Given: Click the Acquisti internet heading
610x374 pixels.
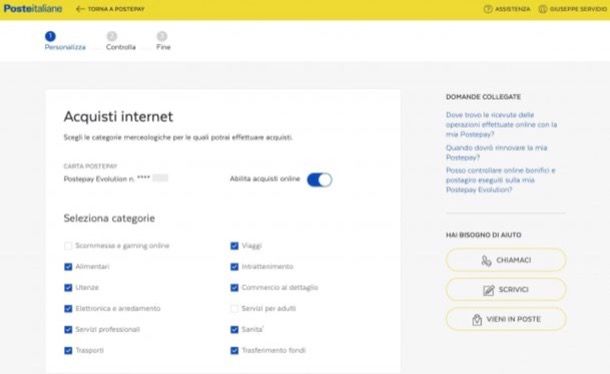Looking at the screenshot, I should pos(118,117).
